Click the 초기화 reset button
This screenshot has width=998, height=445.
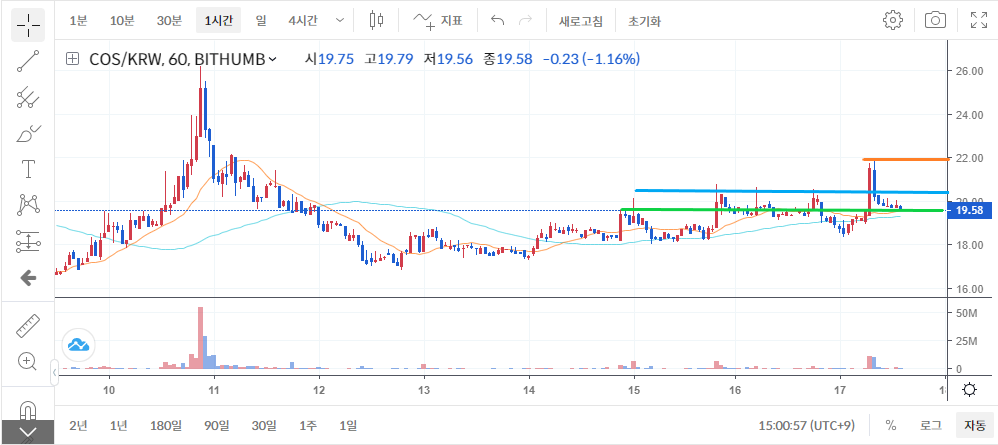click(644, 21)
